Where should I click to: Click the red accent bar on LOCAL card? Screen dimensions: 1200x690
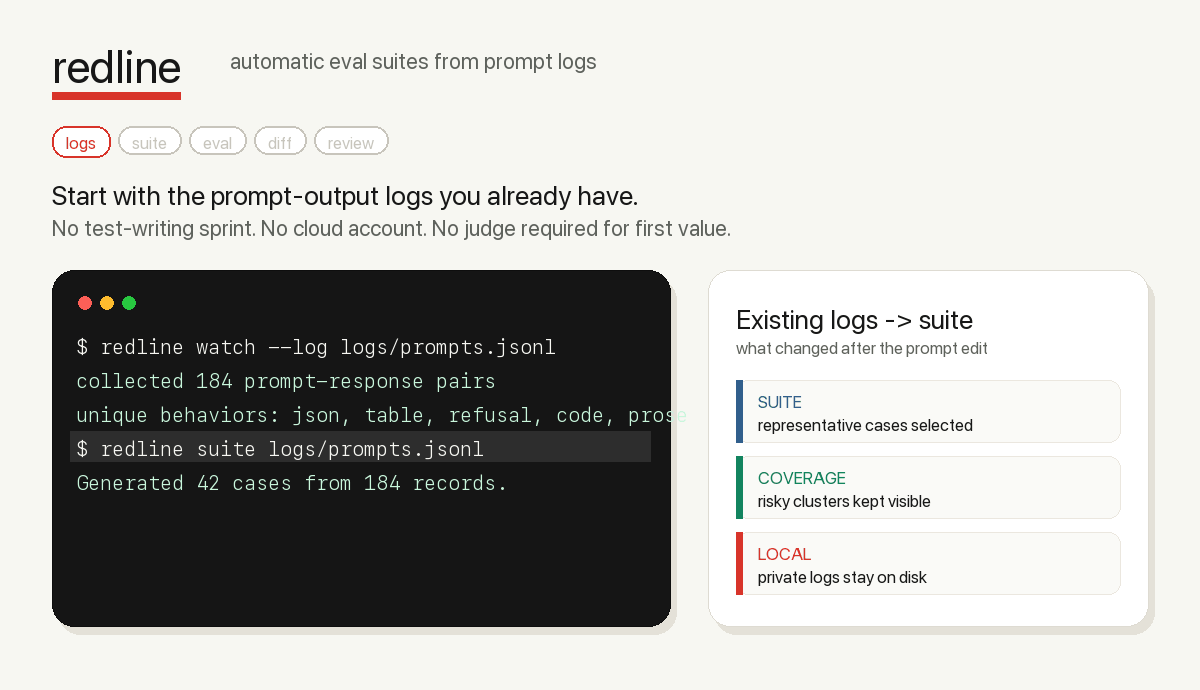pyautogui.click(x=739, y=563)
